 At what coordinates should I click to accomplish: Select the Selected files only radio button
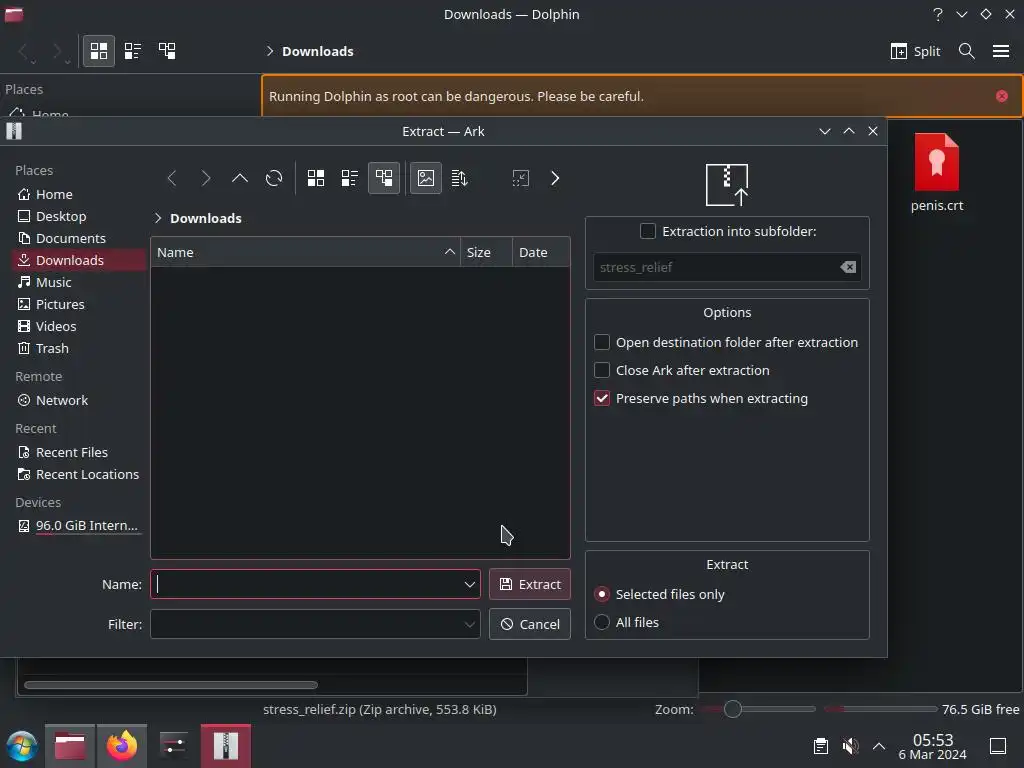point(602,594)
